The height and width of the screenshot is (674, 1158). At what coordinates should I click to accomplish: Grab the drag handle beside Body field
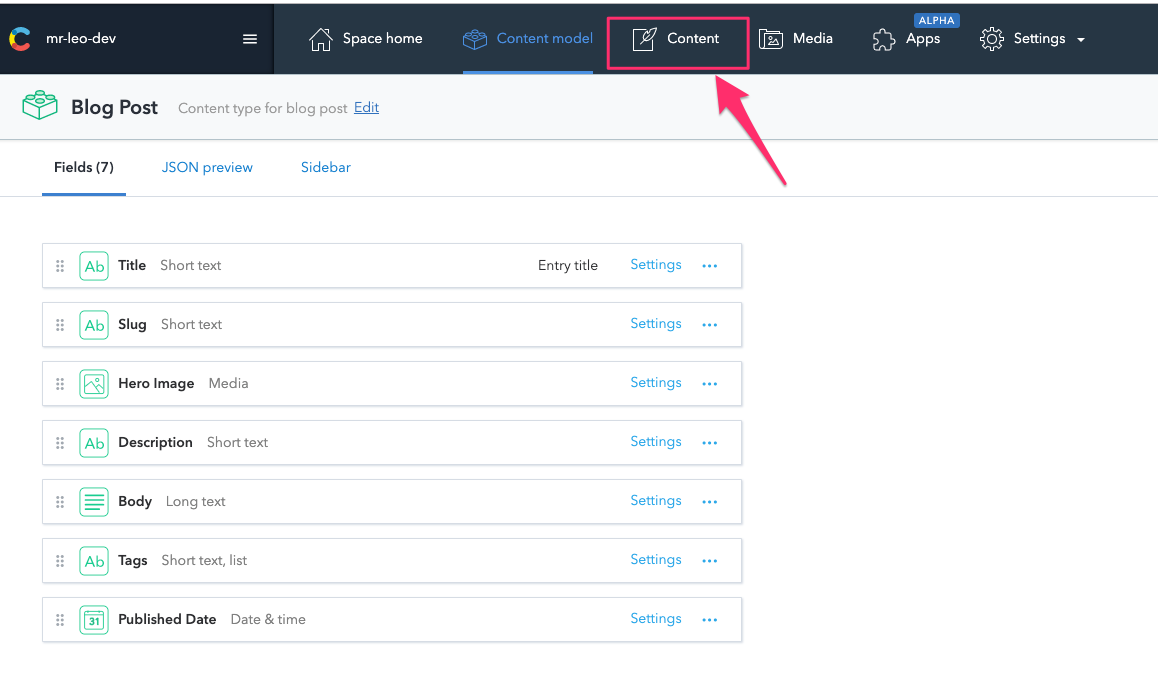coord(60,501)
